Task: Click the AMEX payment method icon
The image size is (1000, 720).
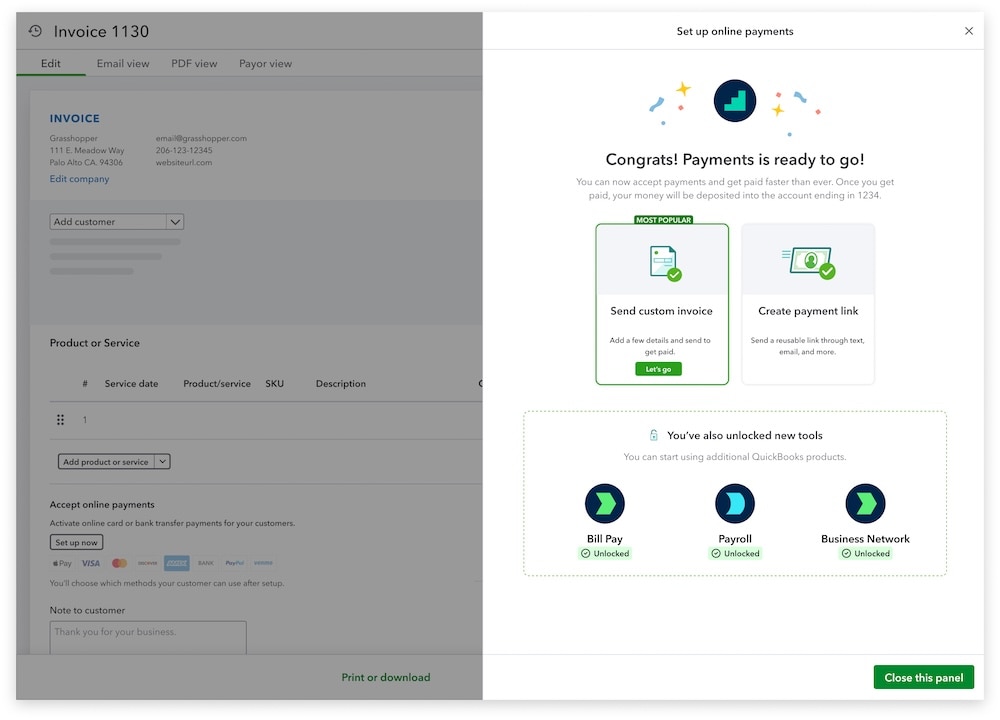Action: [175, 563]
